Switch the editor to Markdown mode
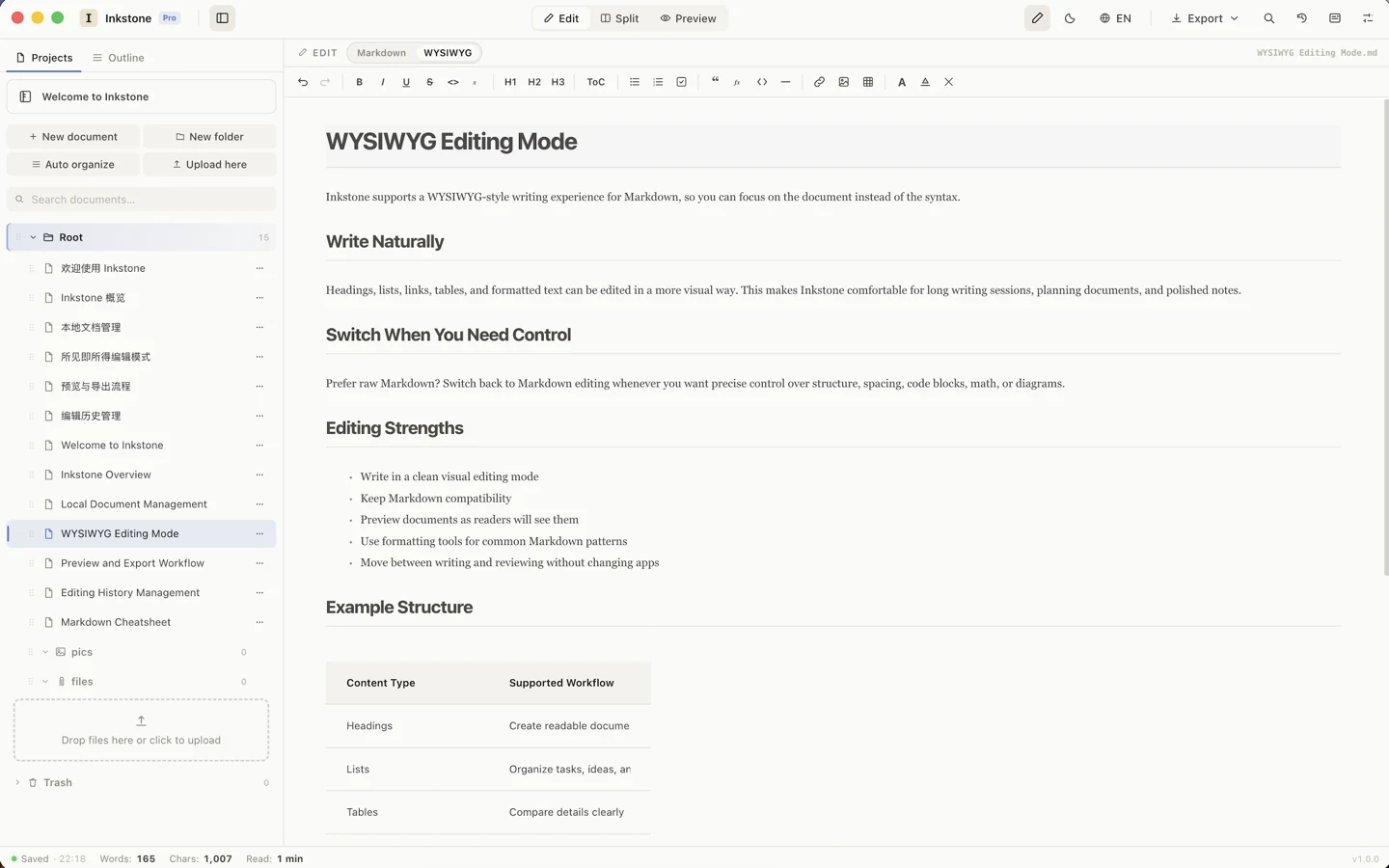 [381, 53]
